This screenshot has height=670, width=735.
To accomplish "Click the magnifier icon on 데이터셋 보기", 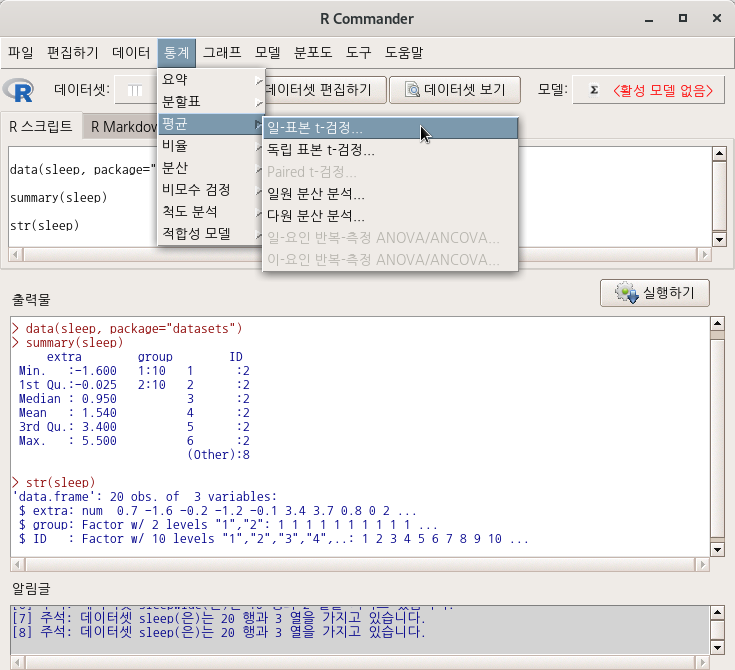I will coord(412,90).
